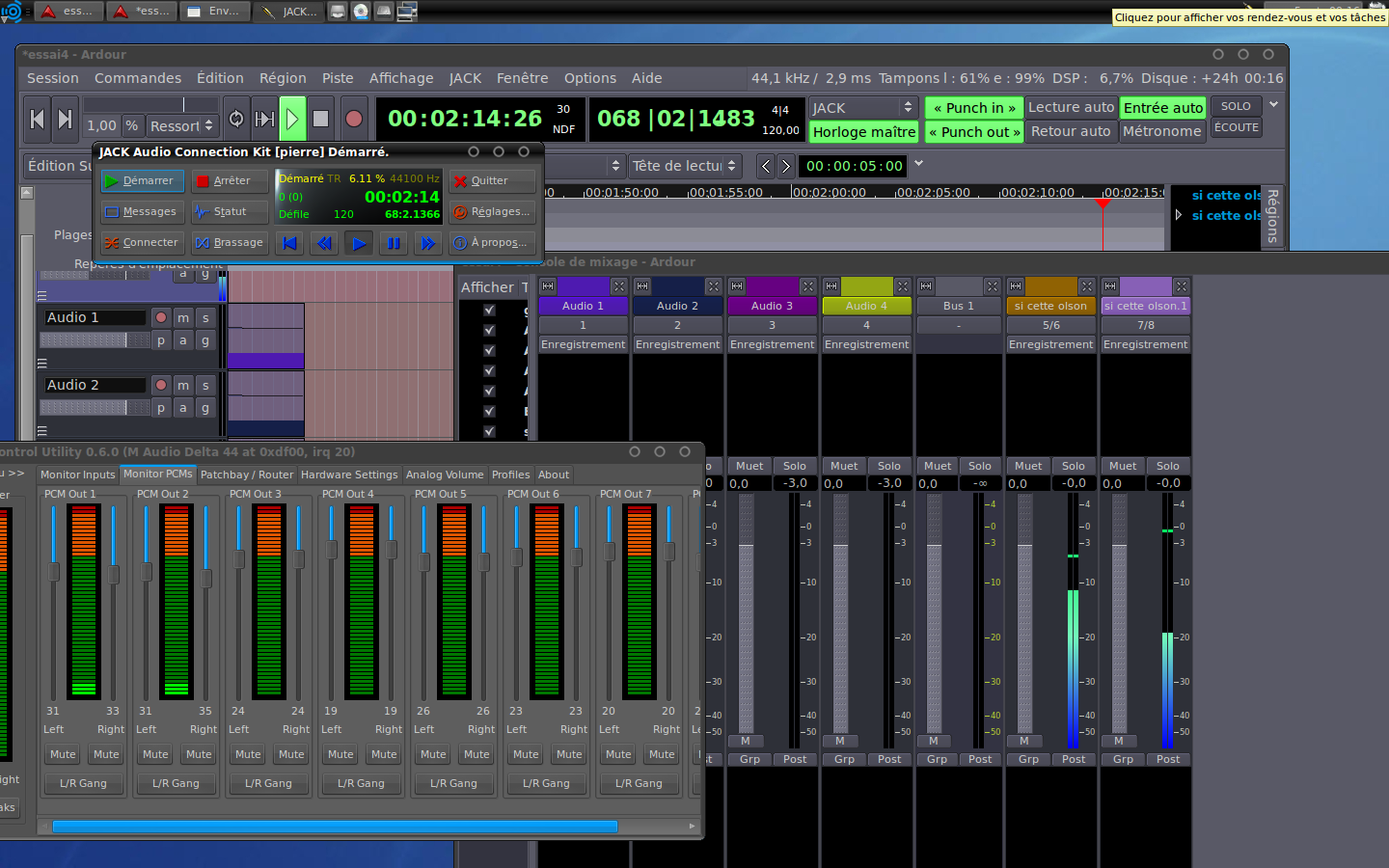Rewind JACK transport to the beginning

pyautogui.click(x=289, y=243)
